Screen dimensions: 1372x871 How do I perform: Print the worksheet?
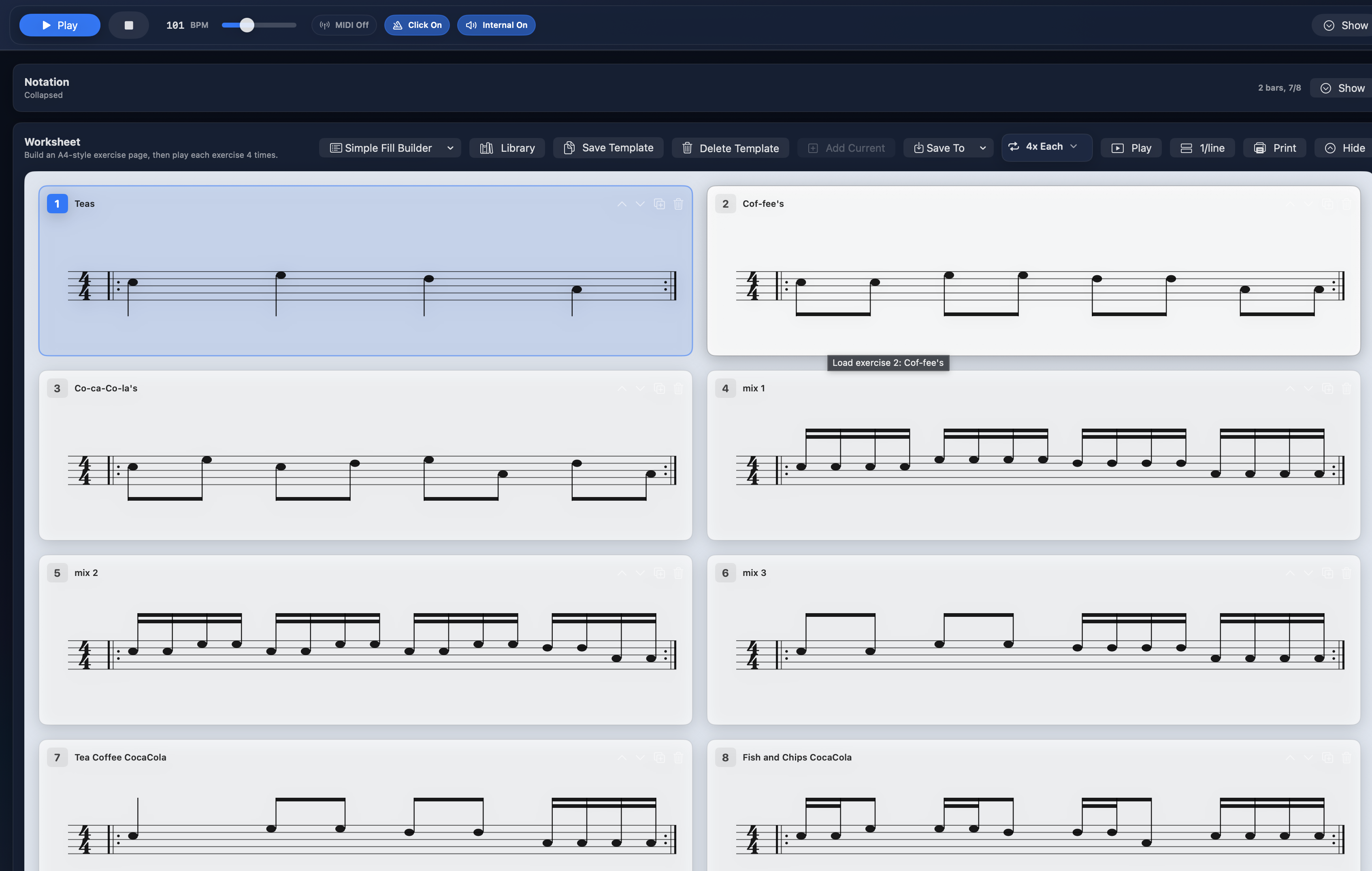[1274, 148]
